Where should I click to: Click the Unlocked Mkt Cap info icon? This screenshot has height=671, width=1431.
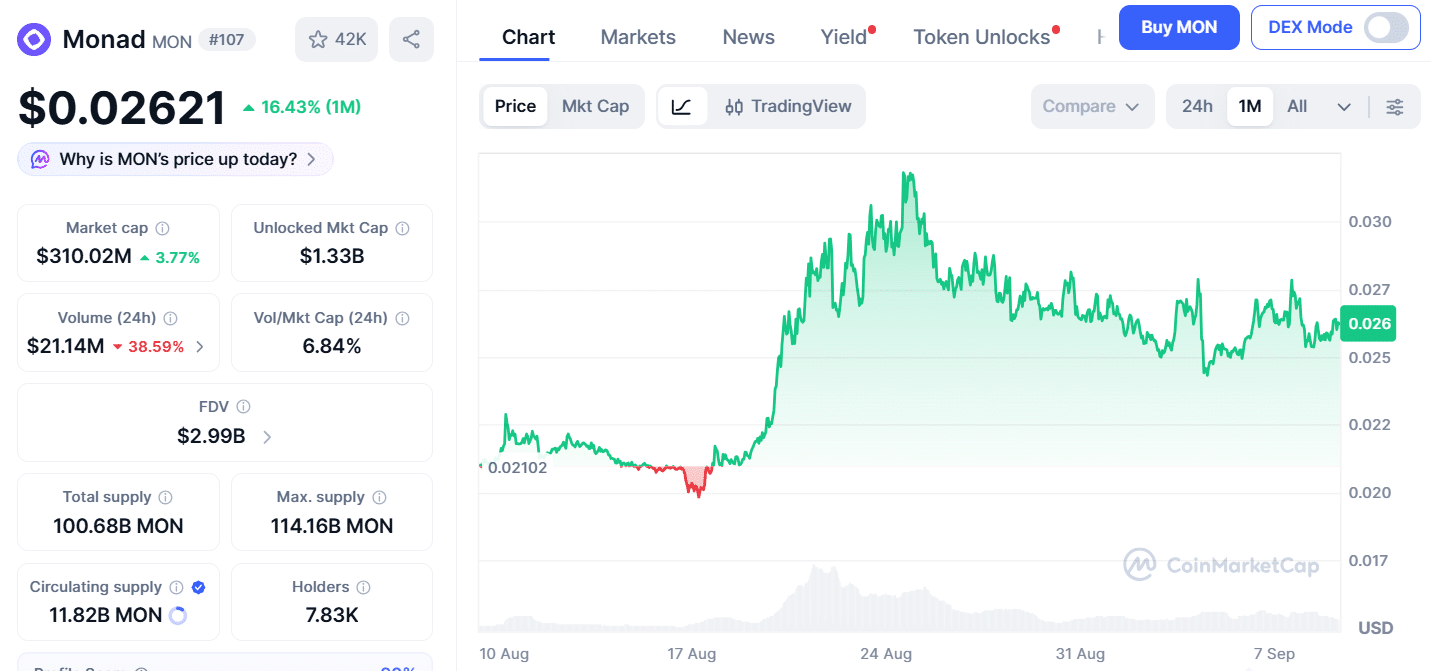tap(402, 228)
